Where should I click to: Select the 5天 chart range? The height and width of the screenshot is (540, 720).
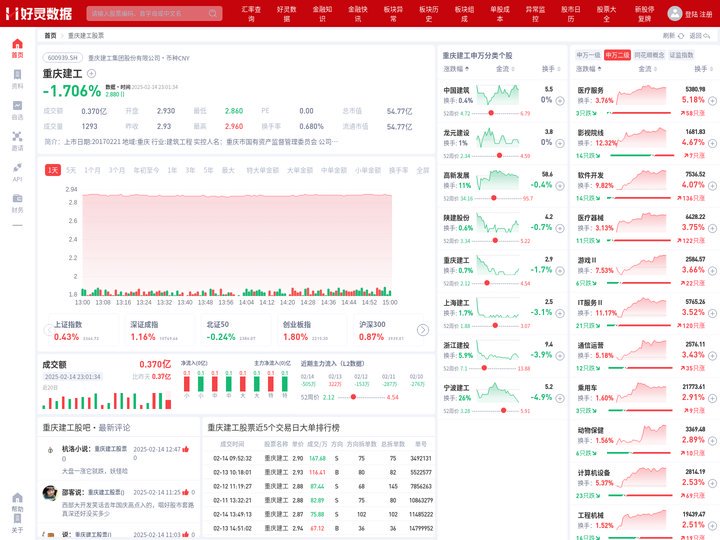(71, 170)
